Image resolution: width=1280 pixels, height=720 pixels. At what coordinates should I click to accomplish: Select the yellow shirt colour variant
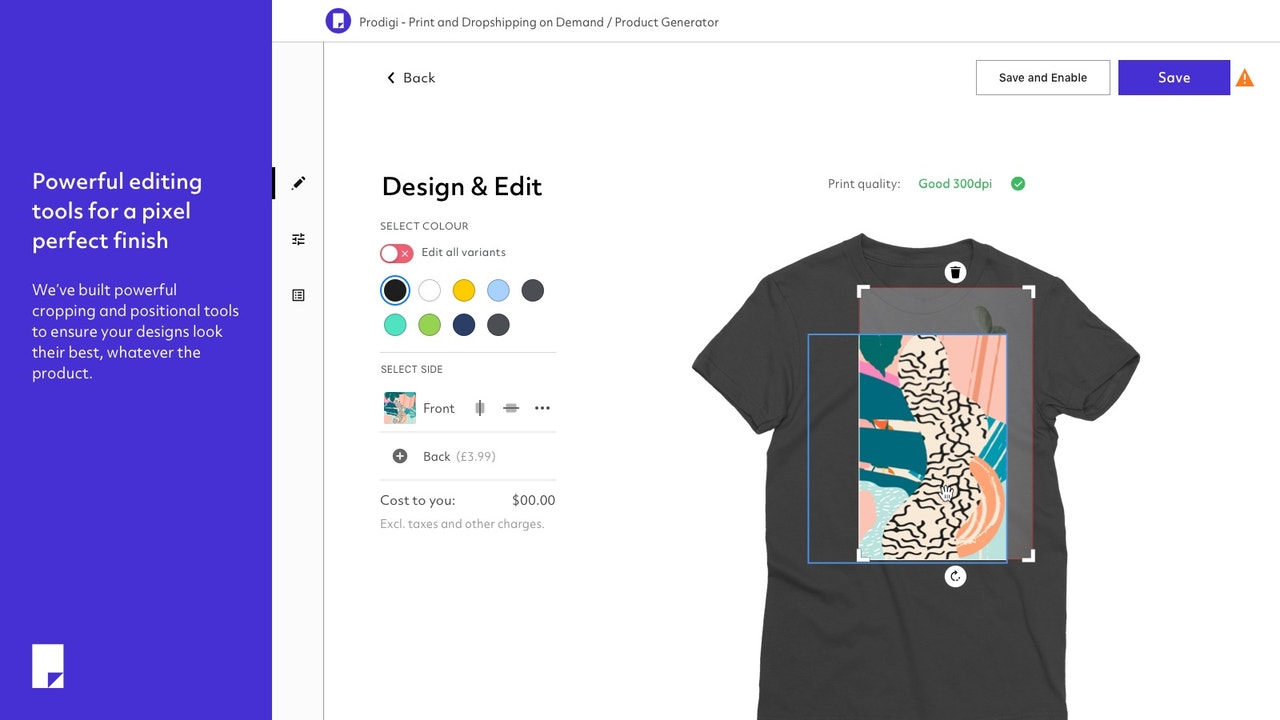463,290
